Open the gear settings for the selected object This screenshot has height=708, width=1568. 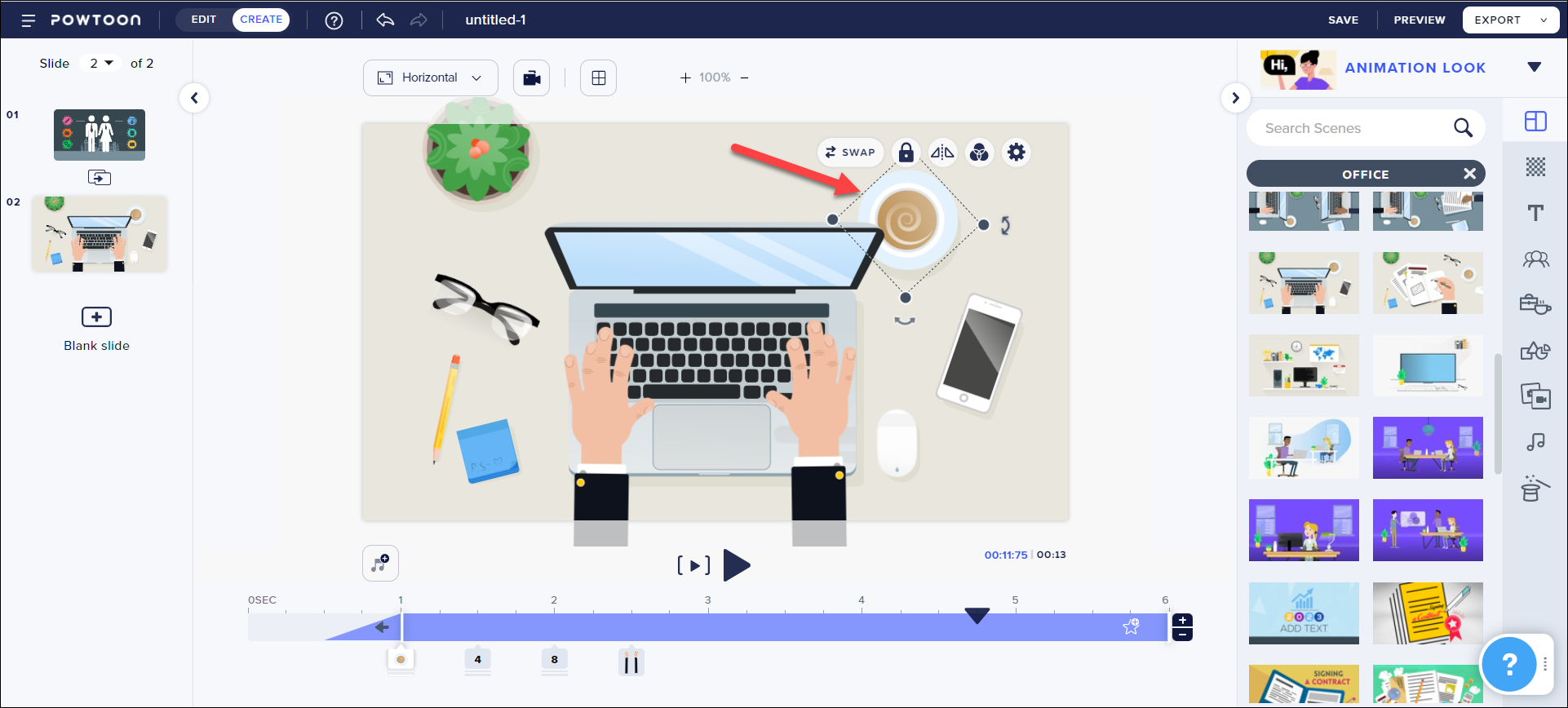click(1016, 153)
